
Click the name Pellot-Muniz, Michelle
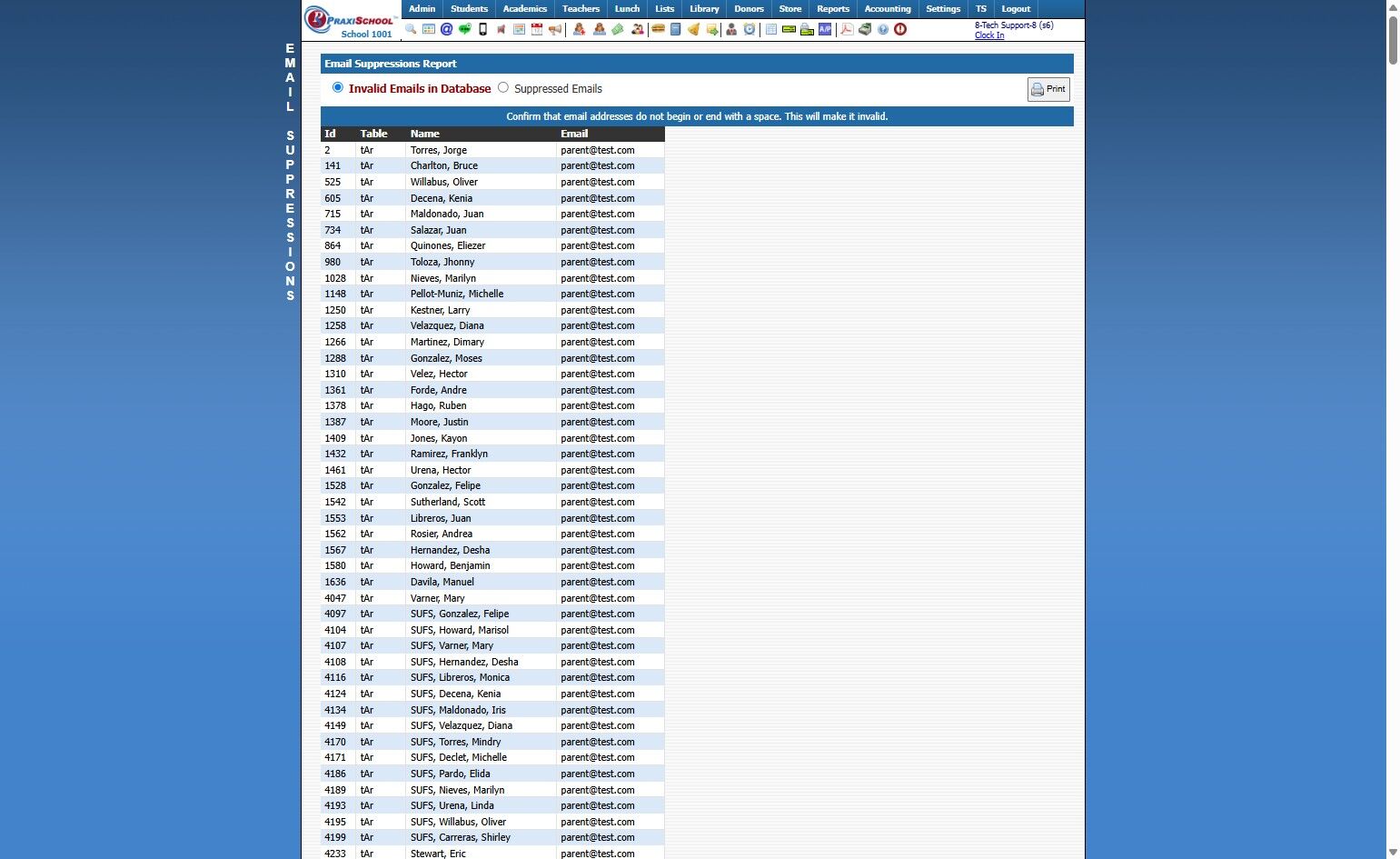coord(456,295)
